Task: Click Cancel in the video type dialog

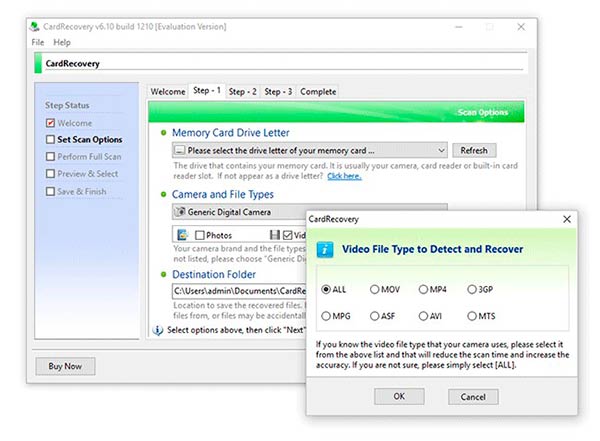Action: pyautogui.click(x=473, y=397)
